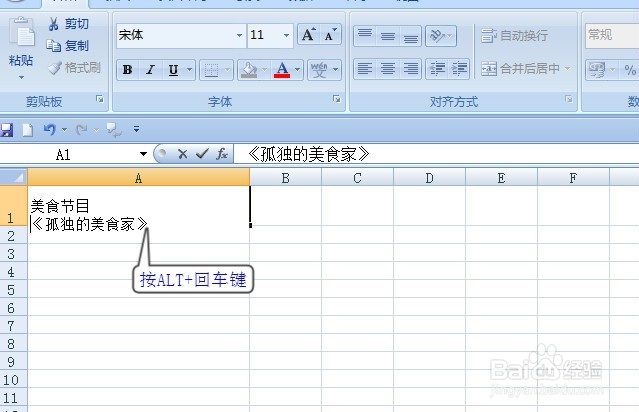Align text to bottom of cell
639x412 pixels.
(x=410, y=36)
